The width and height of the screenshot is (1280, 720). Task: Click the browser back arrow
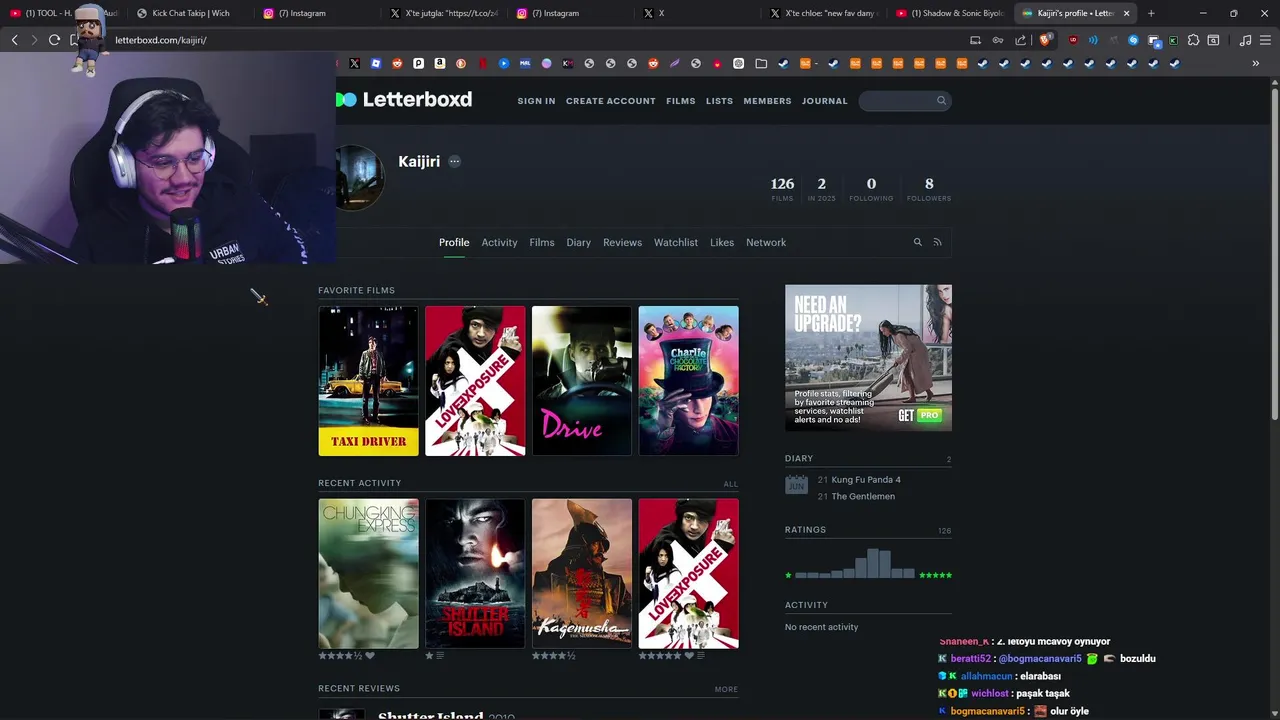[x=14, y=40]
